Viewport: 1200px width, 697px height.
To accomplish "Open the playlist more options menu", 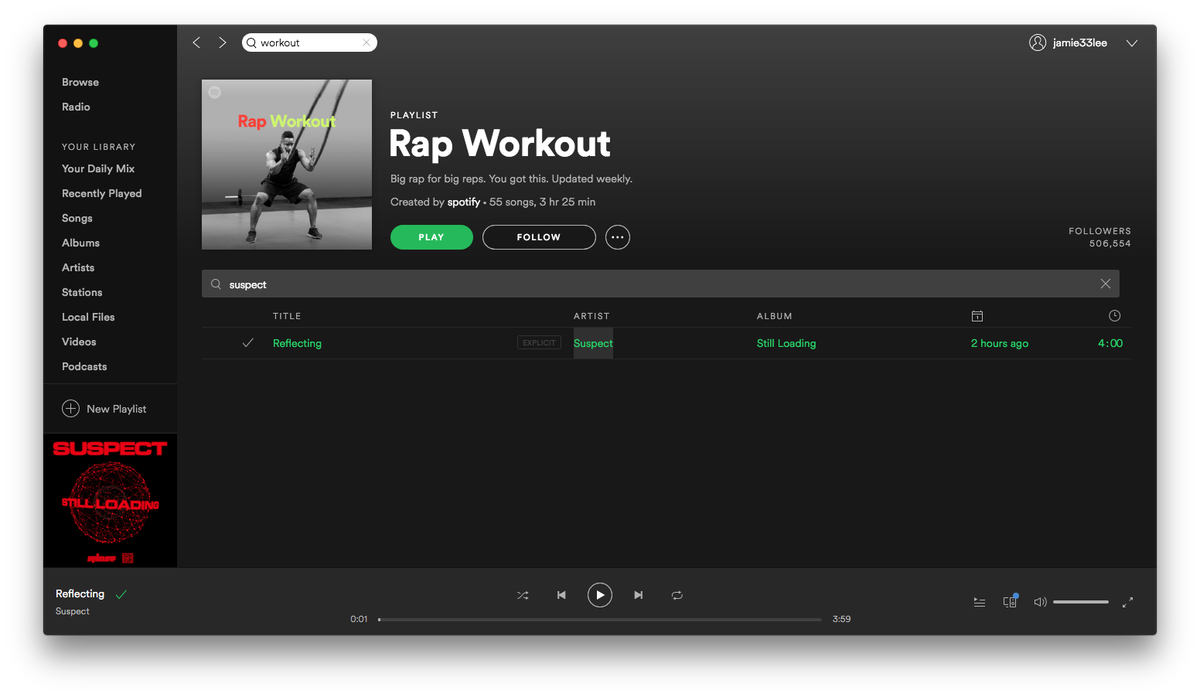I will 618,237.
